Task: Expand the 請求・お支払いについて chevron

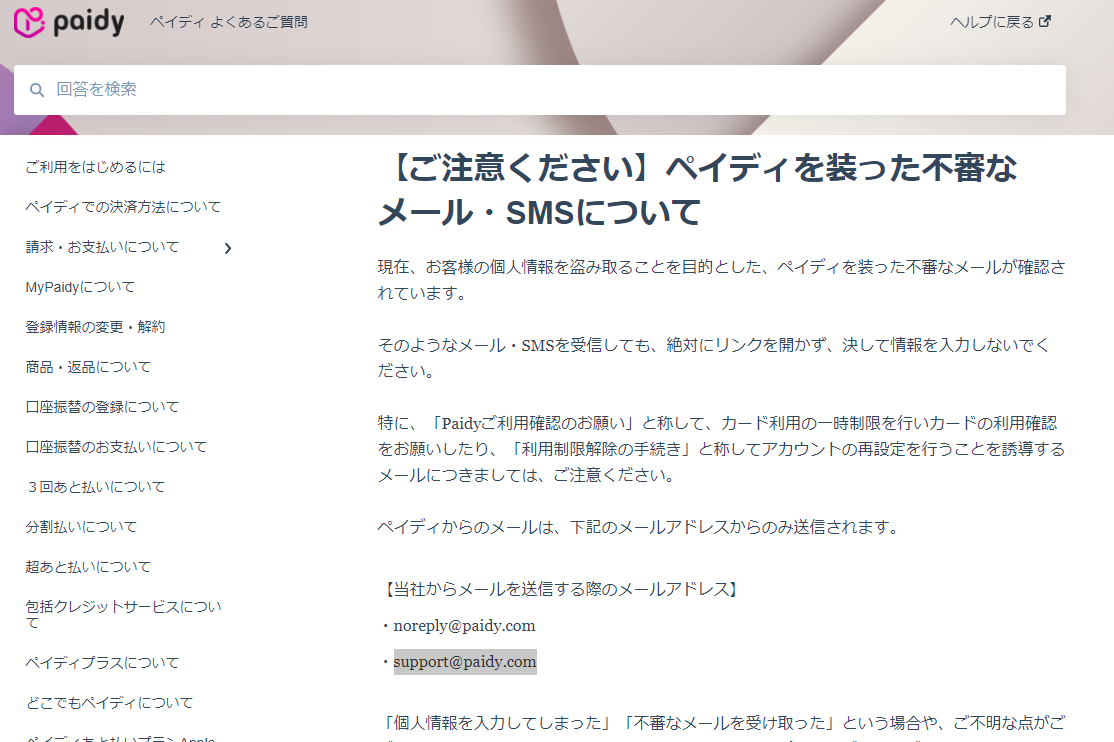Action: tap(228, 248)
